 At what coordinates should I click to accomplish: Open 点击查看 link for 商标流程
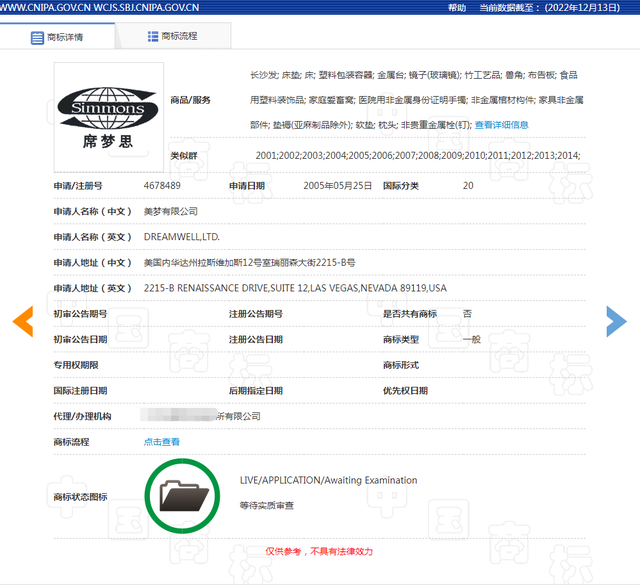click(162, 442)
